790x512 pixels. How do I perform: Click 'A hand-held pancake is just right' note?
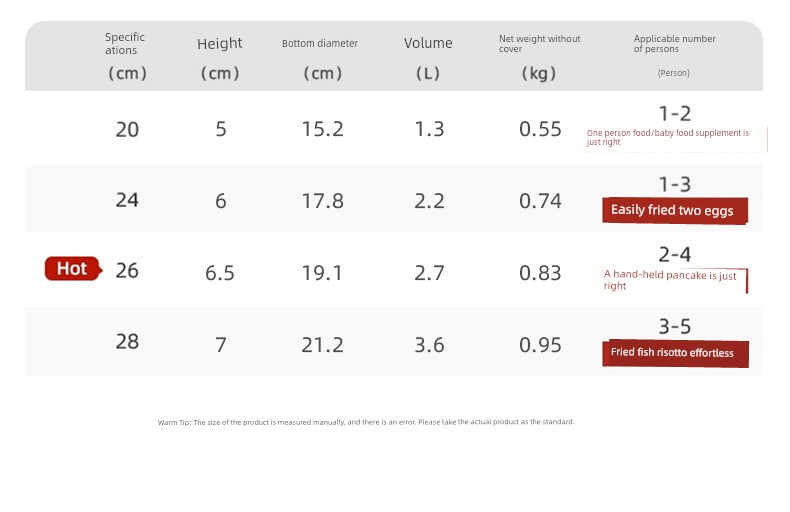(x=671, y=281)
